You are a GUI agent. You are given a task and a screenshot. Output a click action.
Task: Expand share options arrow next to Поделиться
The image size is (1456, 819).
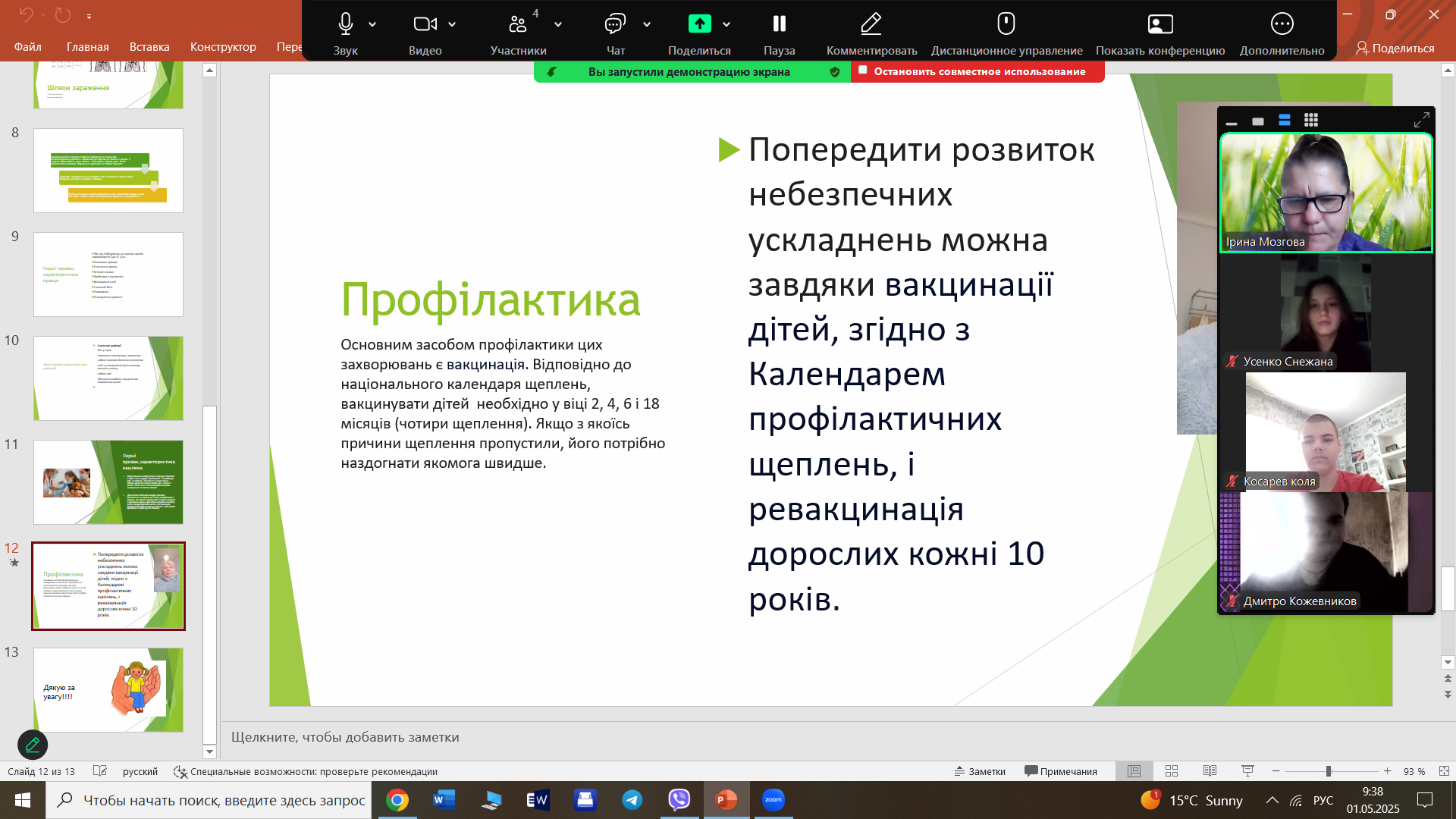tap(726, 24)
